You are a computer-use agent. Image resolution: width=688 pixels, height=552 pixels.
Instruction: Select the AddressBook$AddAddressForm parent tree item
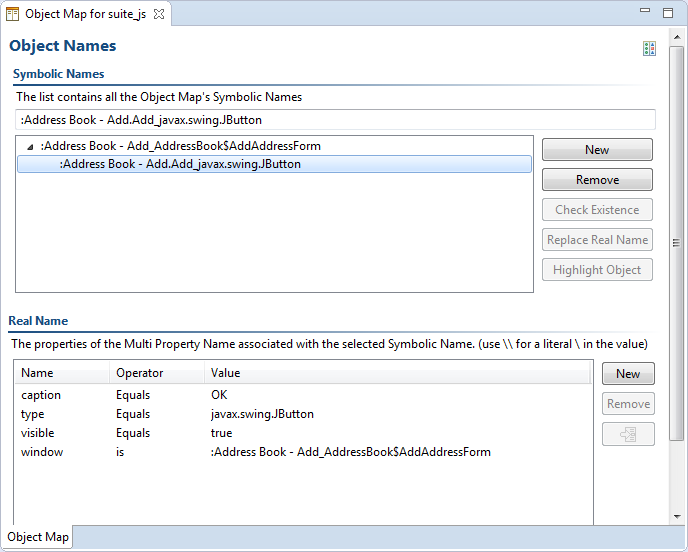[180, 146]
